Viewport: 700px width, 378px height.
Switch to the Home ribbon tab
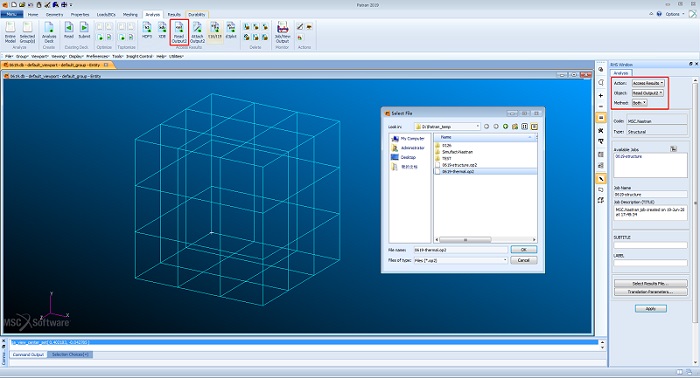pos(33,15)
